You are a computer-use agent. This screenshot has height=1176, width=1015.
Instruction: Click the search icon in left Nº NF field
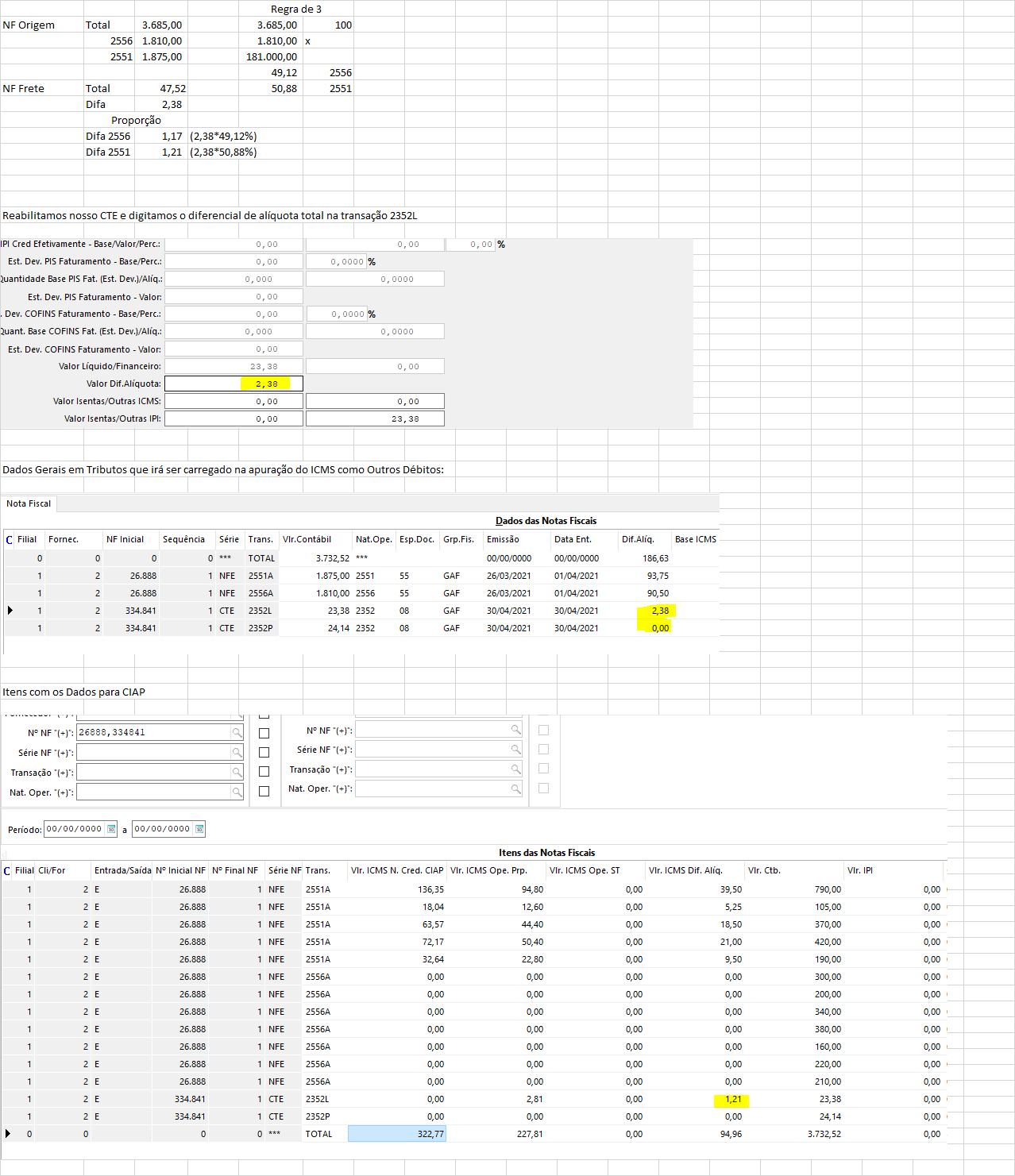[237, 733]
